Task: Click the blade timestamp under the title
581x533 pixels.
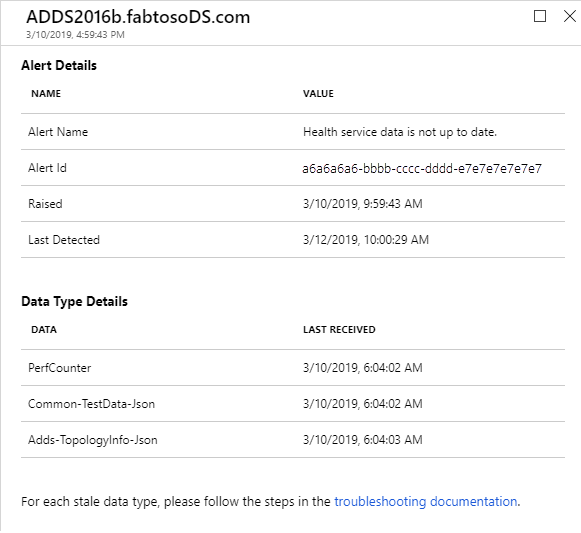Action: pos(75,34)
